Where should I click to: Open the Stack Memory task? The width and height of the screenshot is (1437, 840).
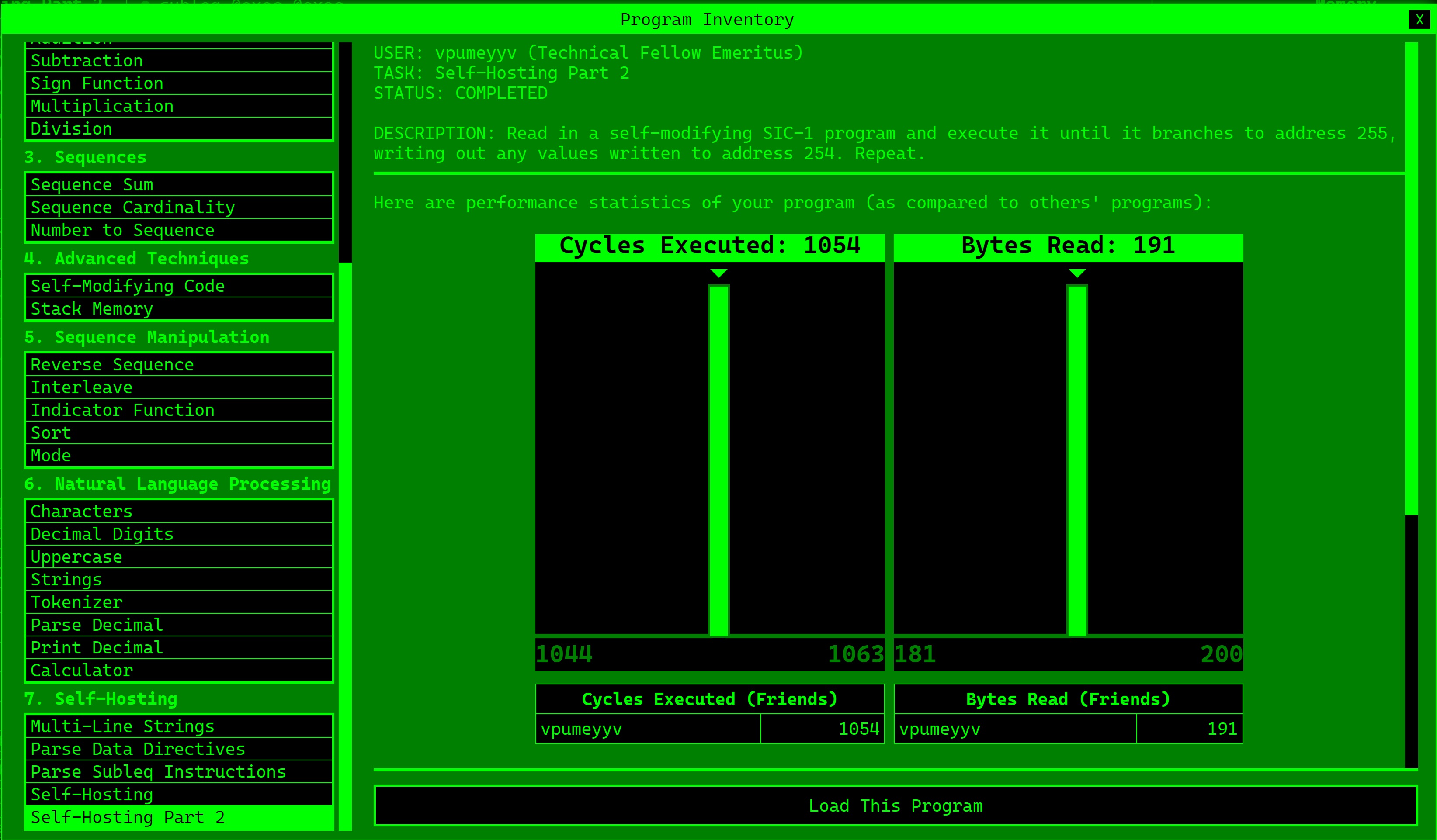pos(179,309)
